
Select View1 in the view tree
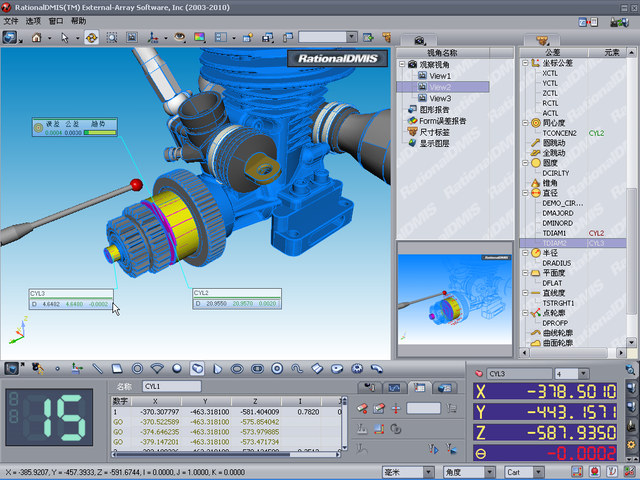440,76
